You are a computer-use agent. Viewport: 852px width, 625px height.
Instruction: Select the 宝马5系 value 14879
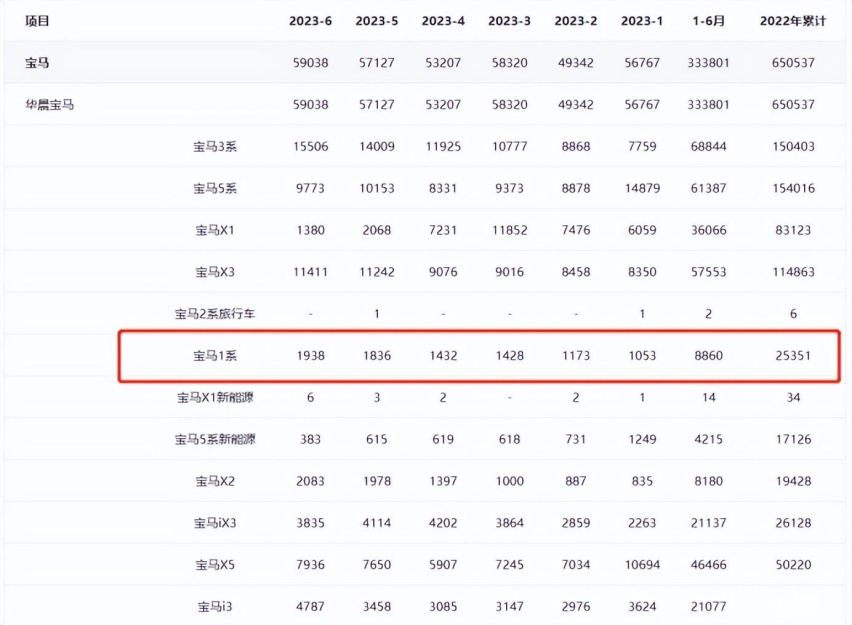(x=642, y=188)
